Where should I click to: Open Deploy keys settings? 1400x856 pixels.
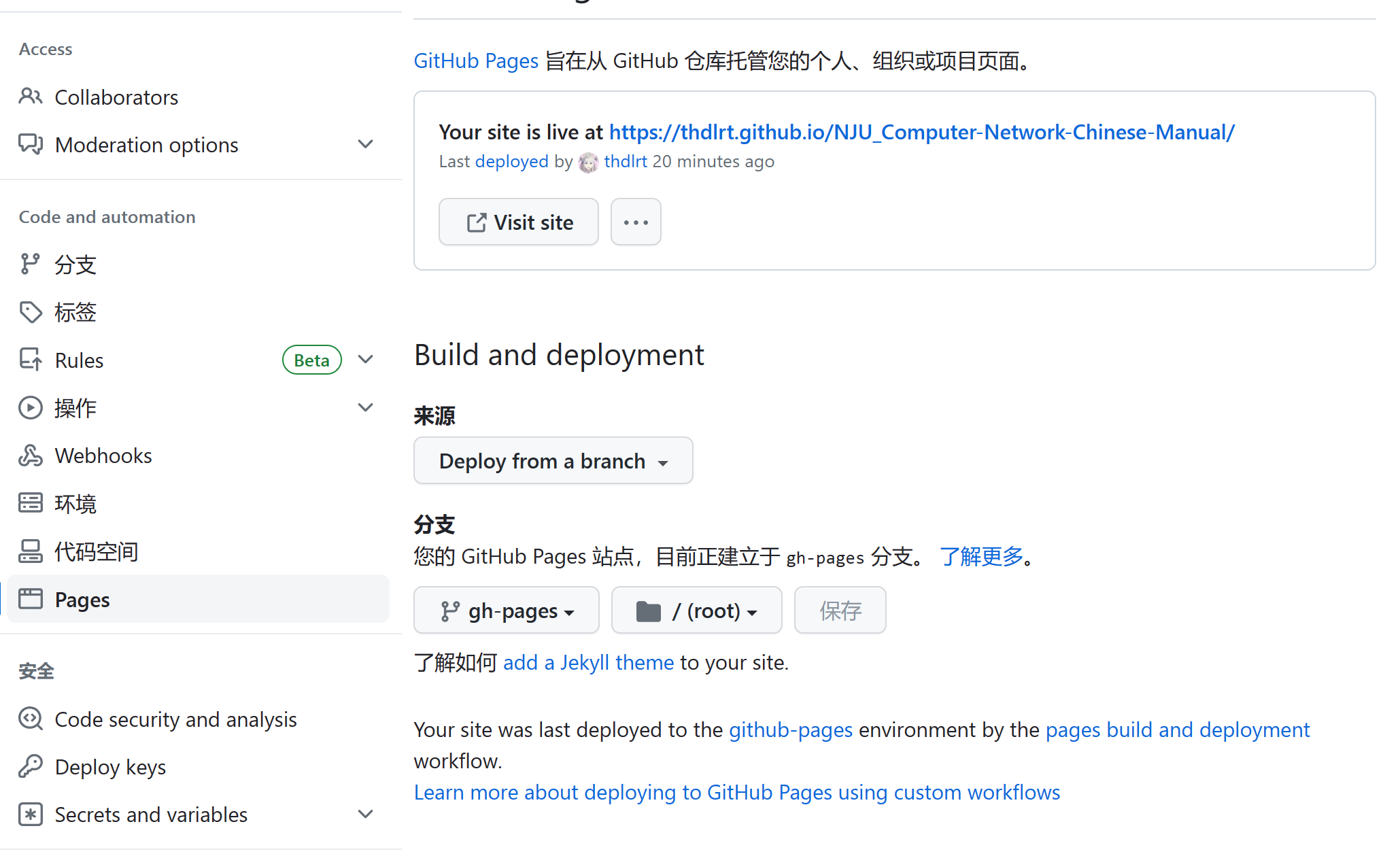click(x=197, y=766)
